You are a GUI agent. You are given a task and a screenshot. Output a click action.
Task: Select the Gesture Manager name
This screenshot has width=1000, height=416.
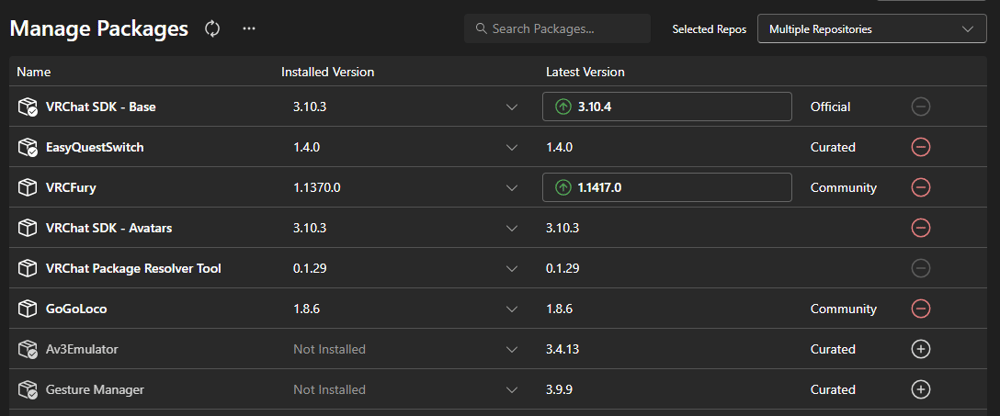click(94, 389)
